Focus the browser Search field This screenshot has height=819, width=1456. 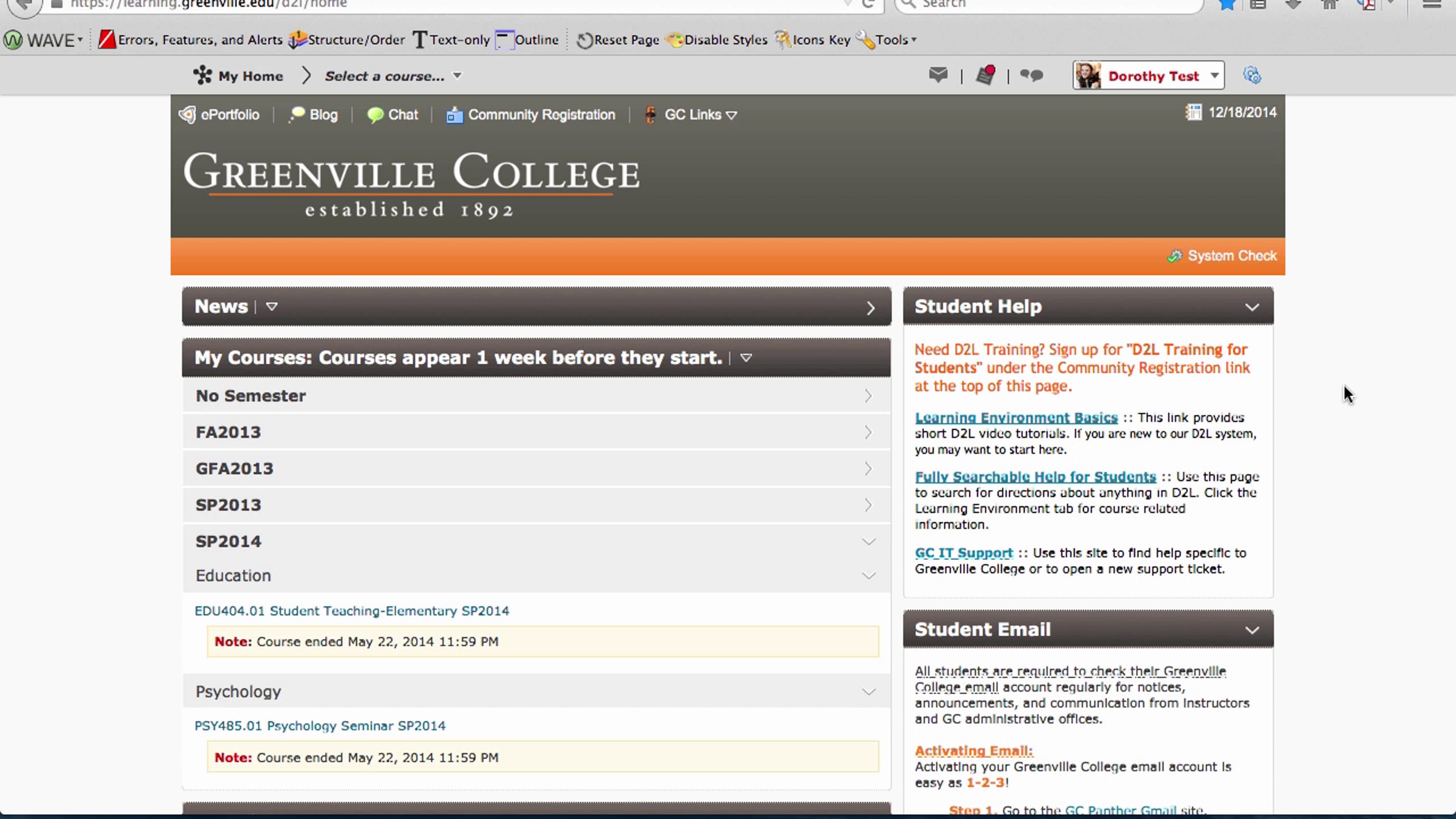1050,5
